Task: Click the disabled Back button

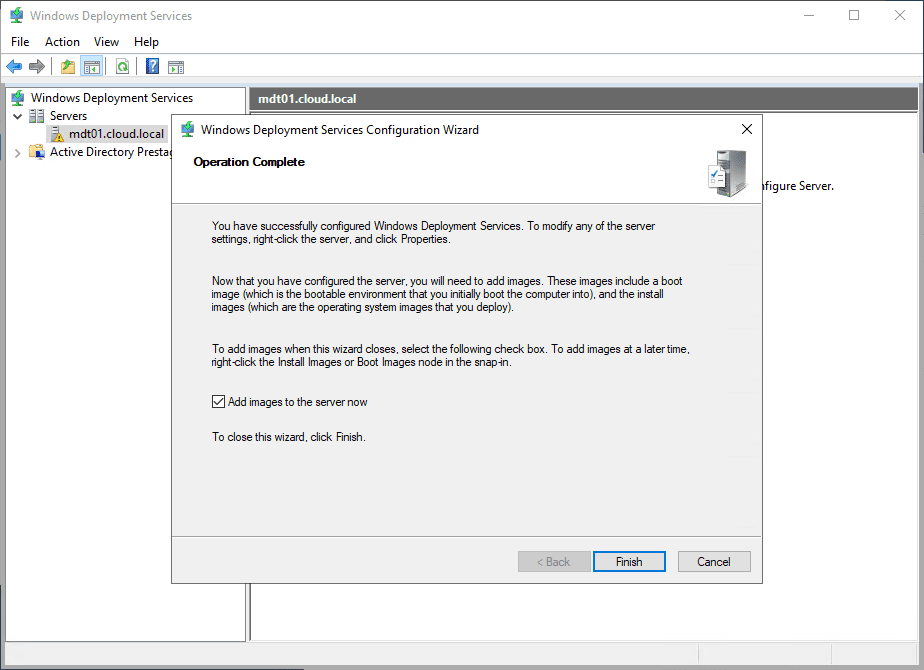Action: pyautogui.click(x=554, y=562)
